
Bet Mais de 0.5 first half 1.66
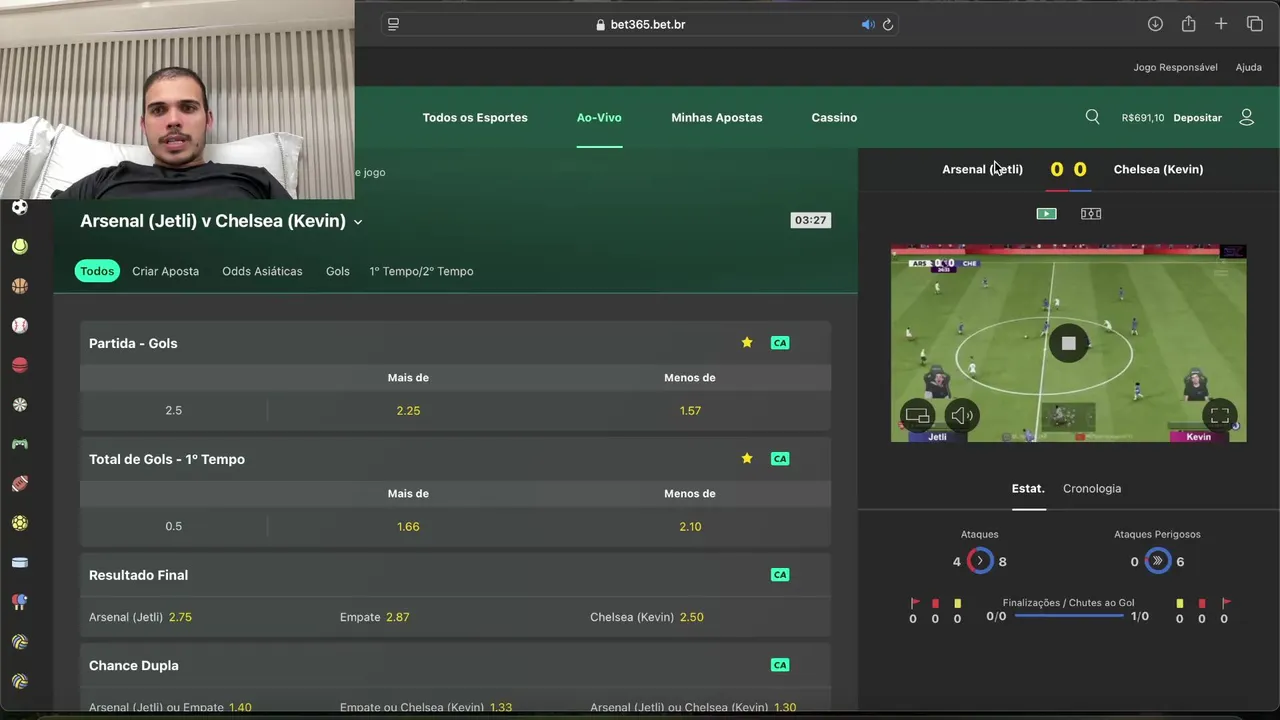tap(408, 526)
